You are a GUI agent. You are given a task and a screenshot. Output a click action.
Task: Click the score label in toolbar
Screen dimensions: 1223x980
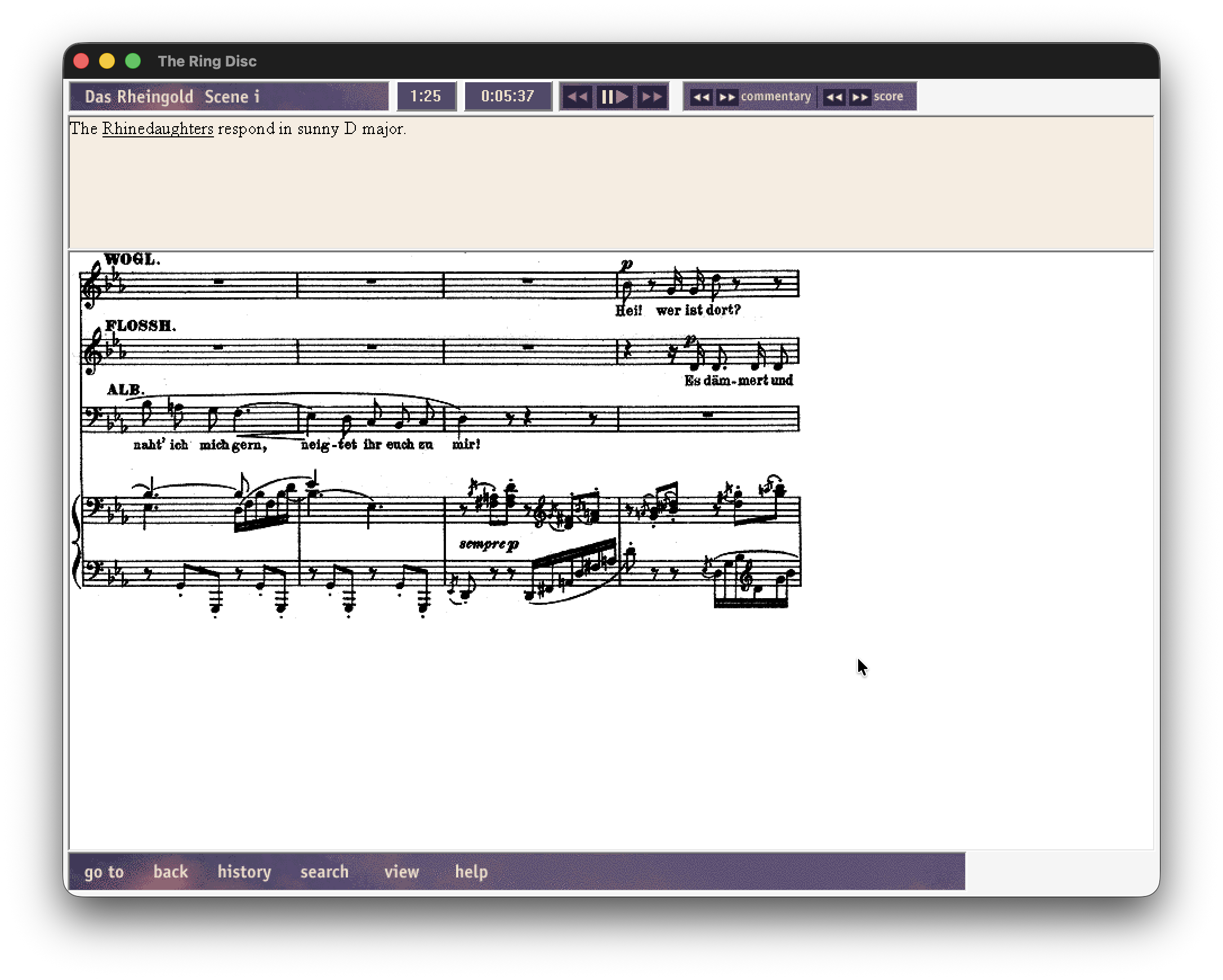coord(888,96)
